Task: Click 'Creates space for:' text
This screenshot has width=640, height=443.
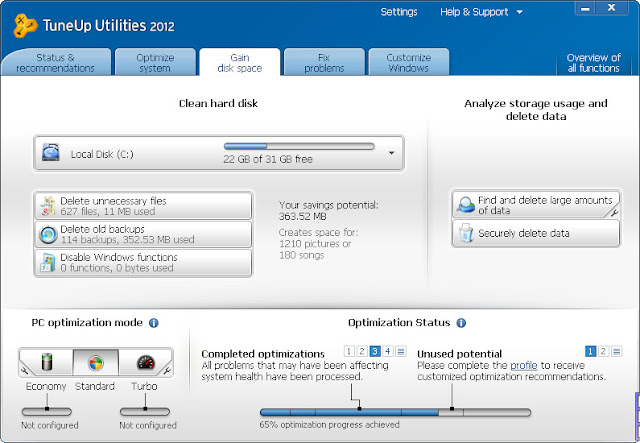Action: [318, 232]
